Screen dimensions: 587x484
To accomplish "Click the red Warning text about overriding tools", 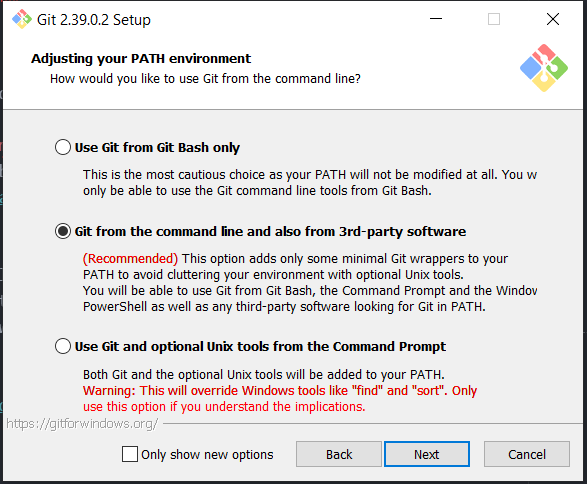I will pos(280,399).
